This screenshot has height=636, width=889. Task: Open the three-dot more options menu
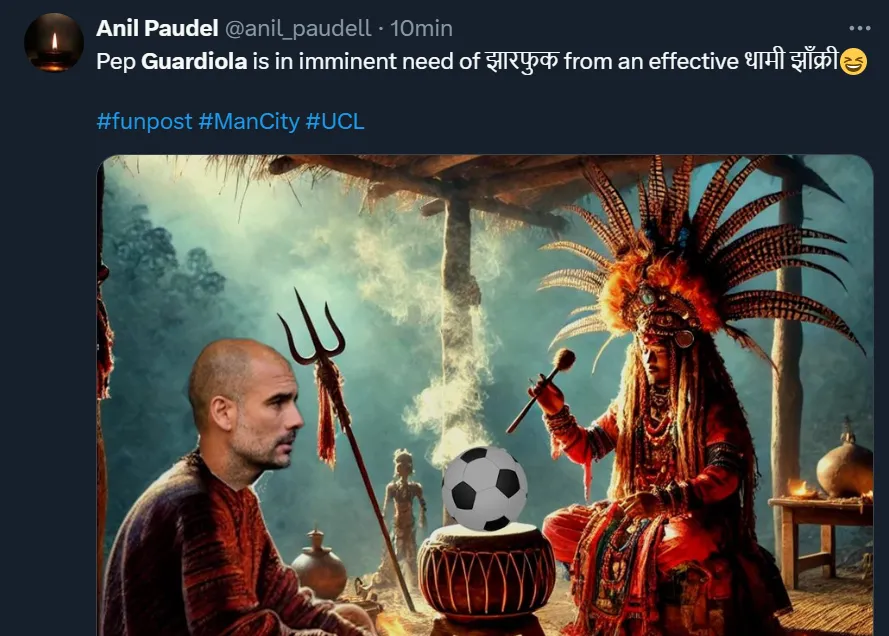point(860,28)
